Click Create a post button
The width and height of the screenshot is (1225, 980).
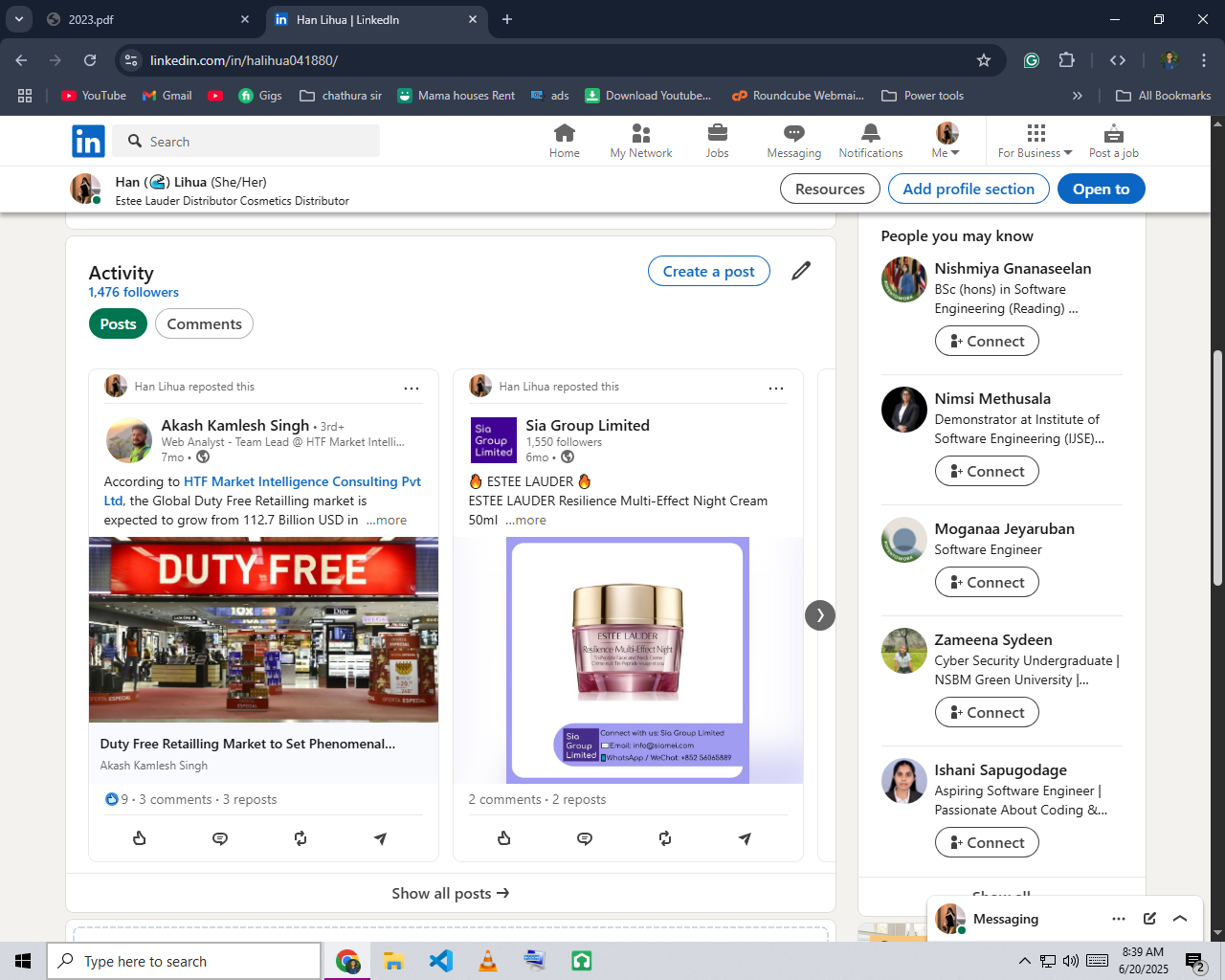[709, 272]
